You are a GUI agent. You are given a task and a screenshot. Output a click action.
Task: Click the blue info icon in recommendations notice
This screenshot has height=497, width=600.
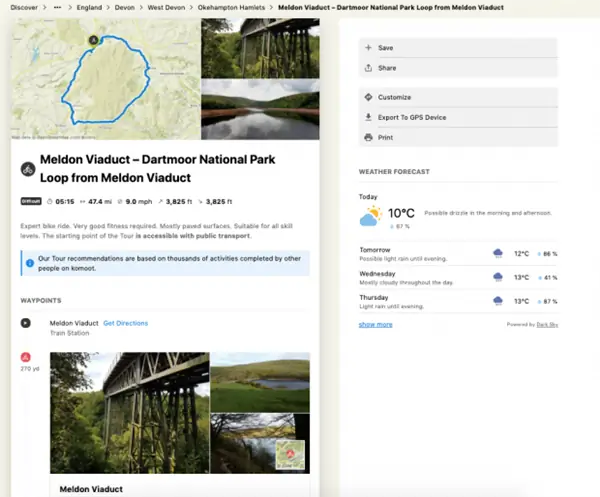pos(30,263)
